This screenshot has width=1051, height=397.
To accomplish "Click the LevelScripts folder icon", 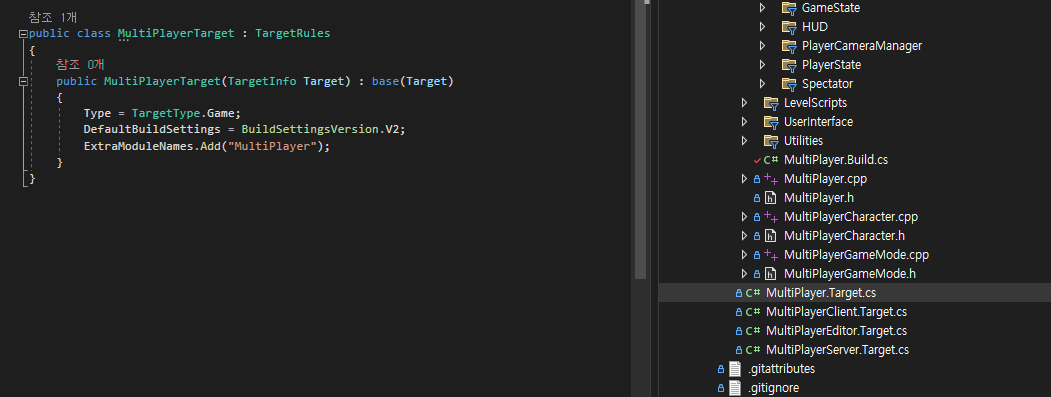I will [771, 103].
